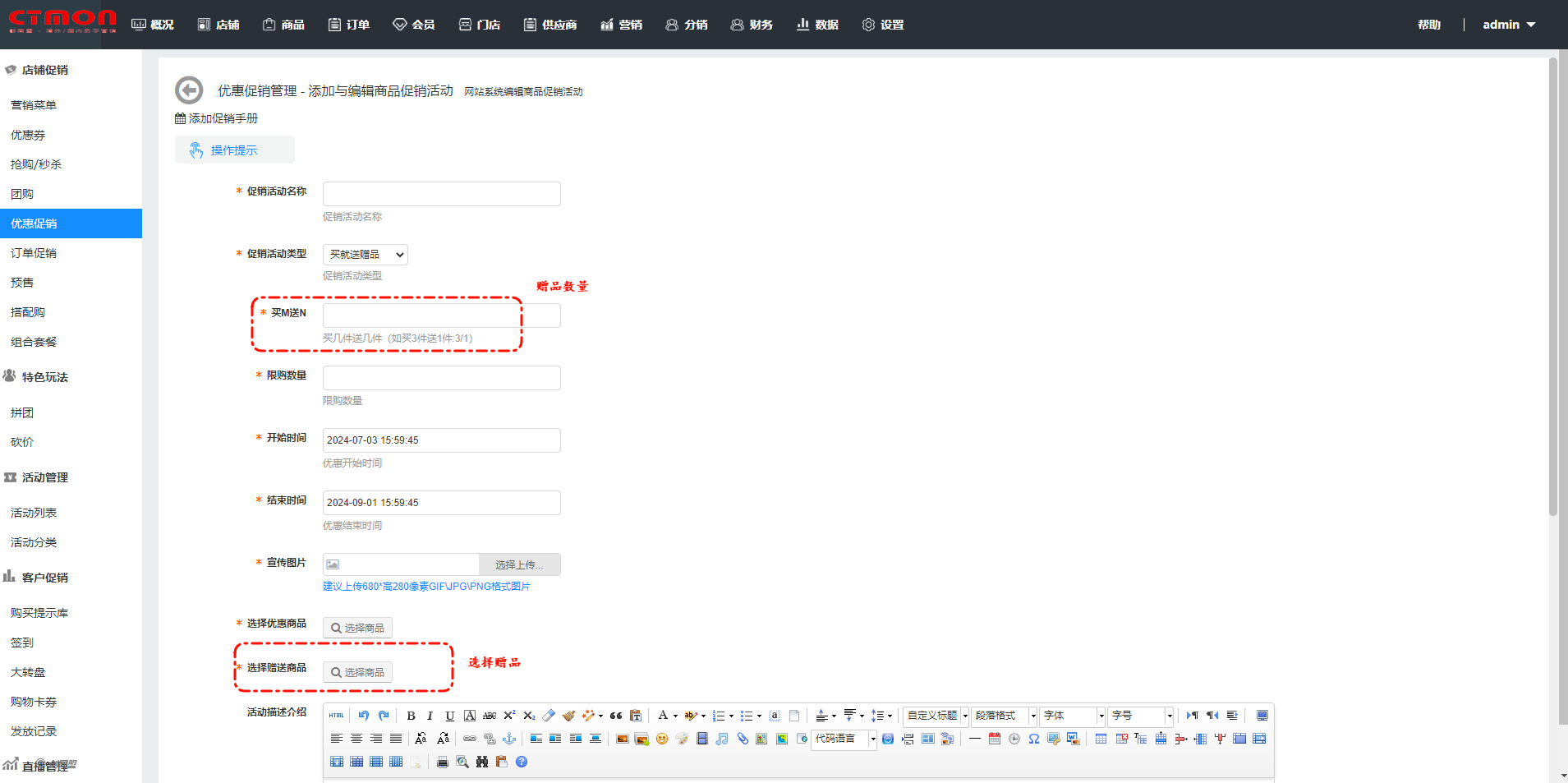This screenshot has height=783, width=1568.
Task: Select 订单促销 in the left sidebar
Action: pyautogui.click(x=34, y=253)
